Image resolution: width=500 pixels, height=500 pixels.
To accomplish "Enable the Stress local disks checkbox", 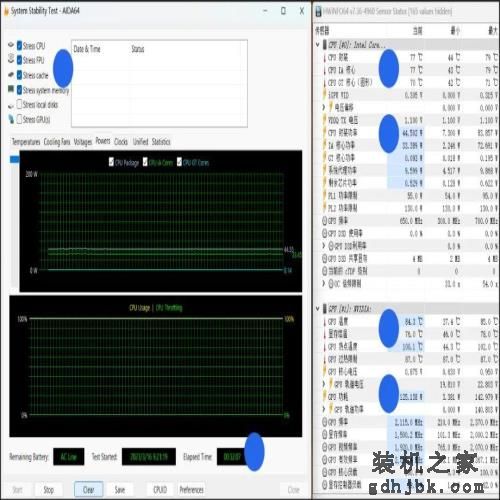I will (x=19, y=105).
